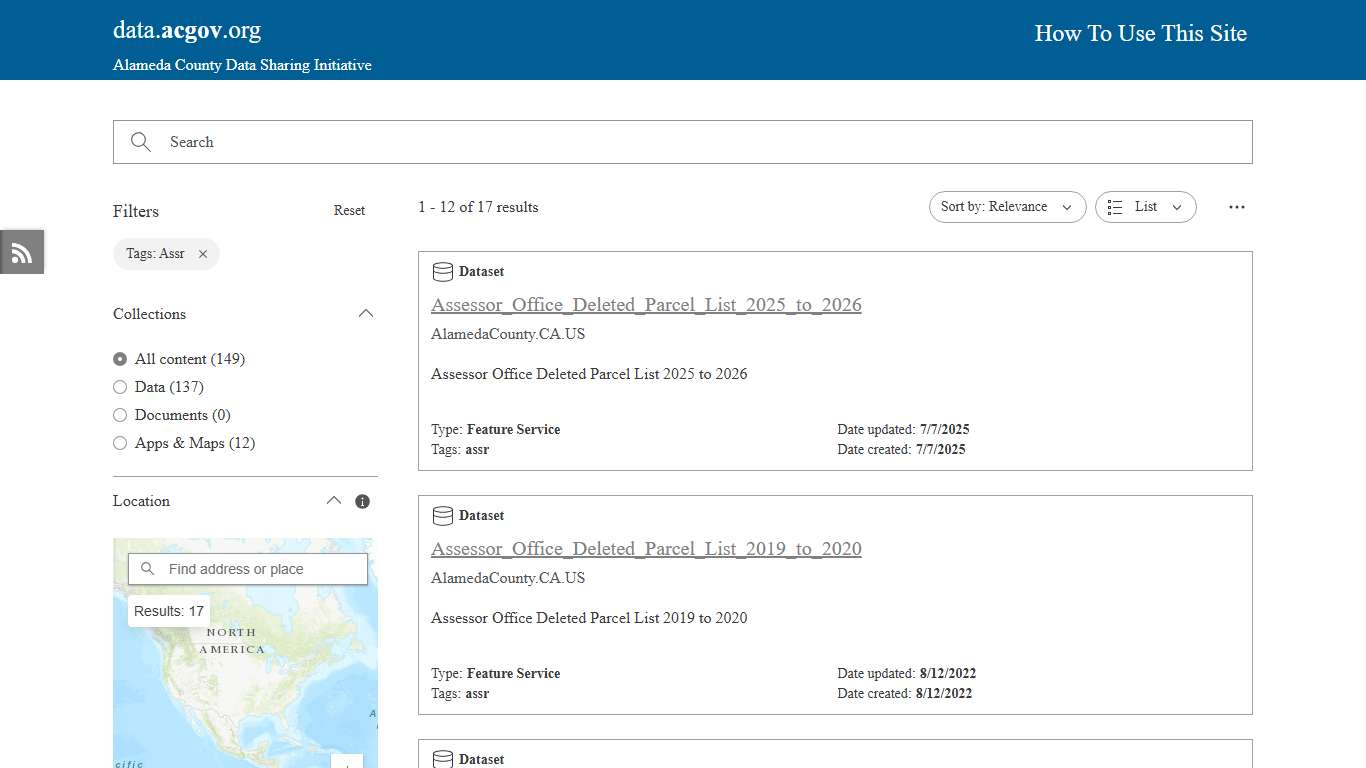Select the Documents (0) option
Screen dimensions: 1366x768
point(120,415)
